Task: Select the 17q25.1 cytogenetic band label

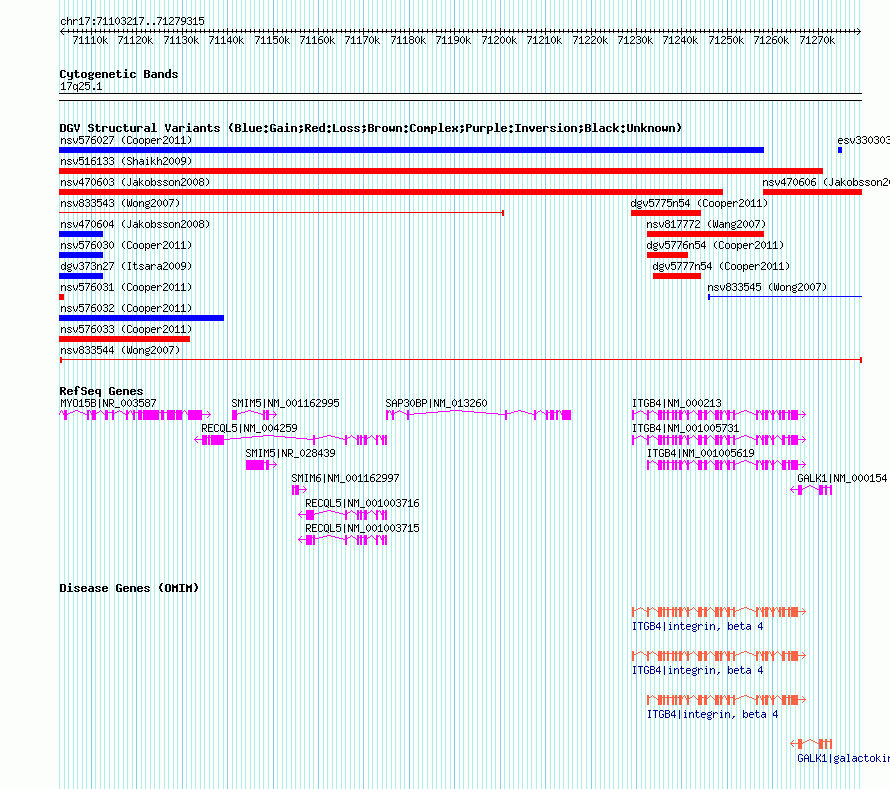Action: point(81,86)
